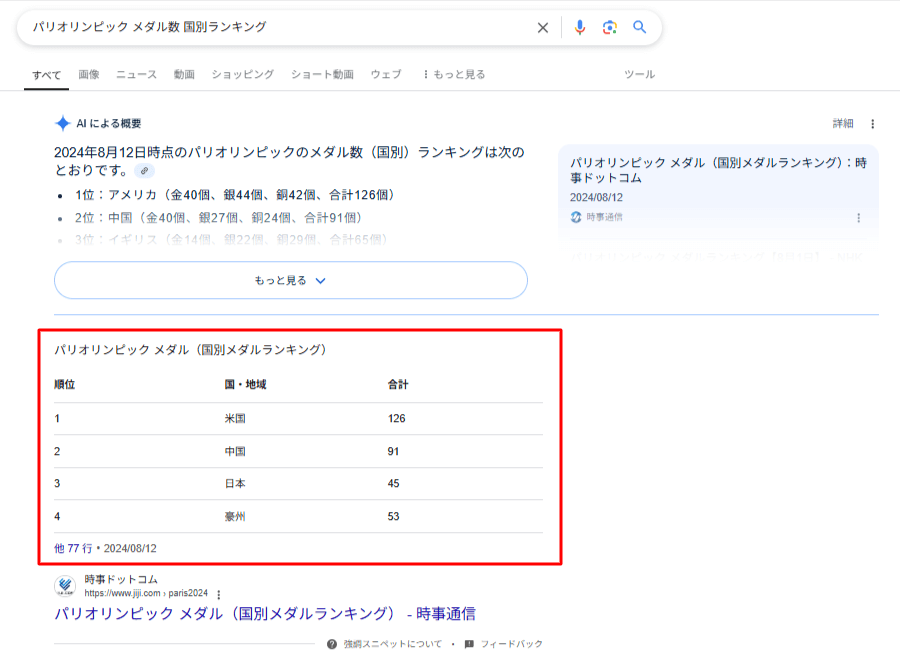Click the AI sparkle icon
Image resolution: width=900 pixels, height=654 pixels.
point(63,123)
